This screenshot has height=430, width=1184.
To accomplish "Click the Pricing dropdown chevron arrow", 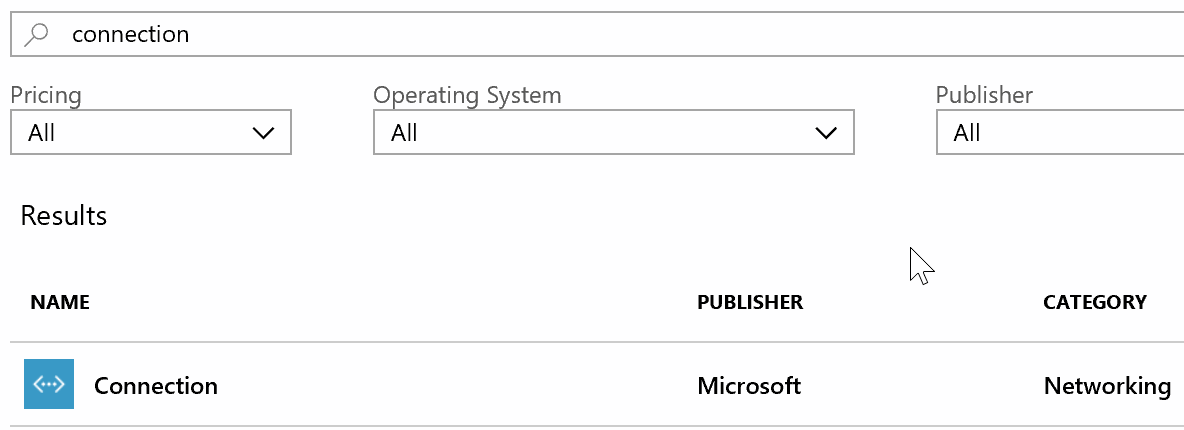I will tap(264, 133).
